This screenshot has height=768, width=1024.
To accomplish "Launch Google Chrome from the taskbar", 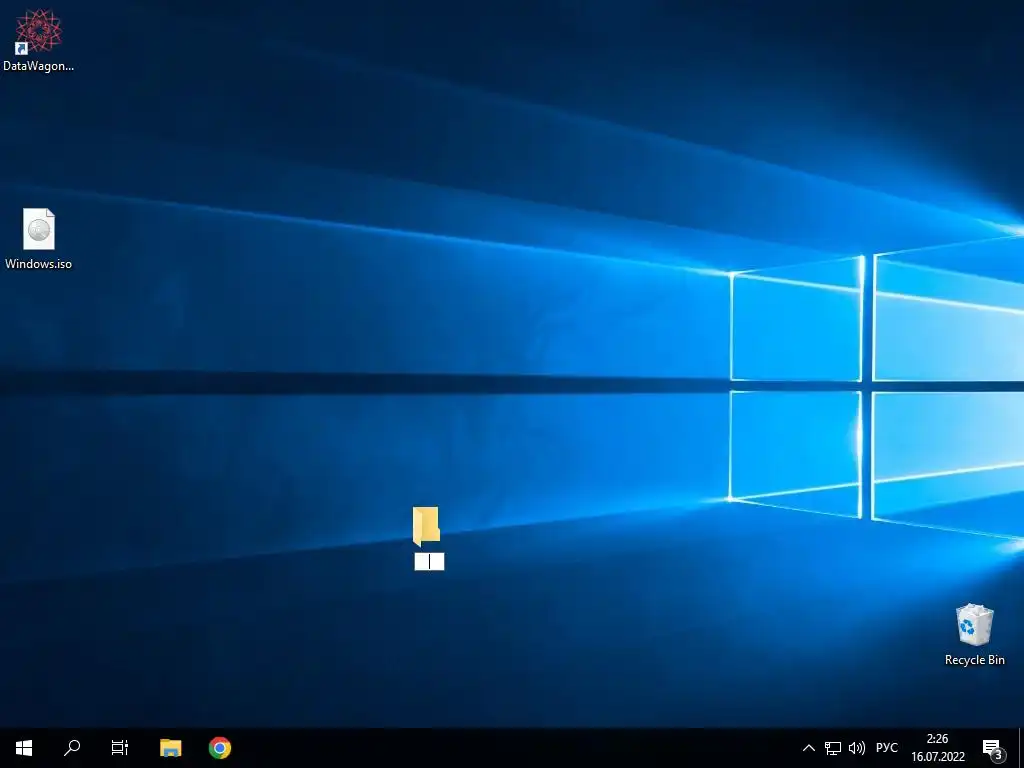I will [x=219, y=748].
